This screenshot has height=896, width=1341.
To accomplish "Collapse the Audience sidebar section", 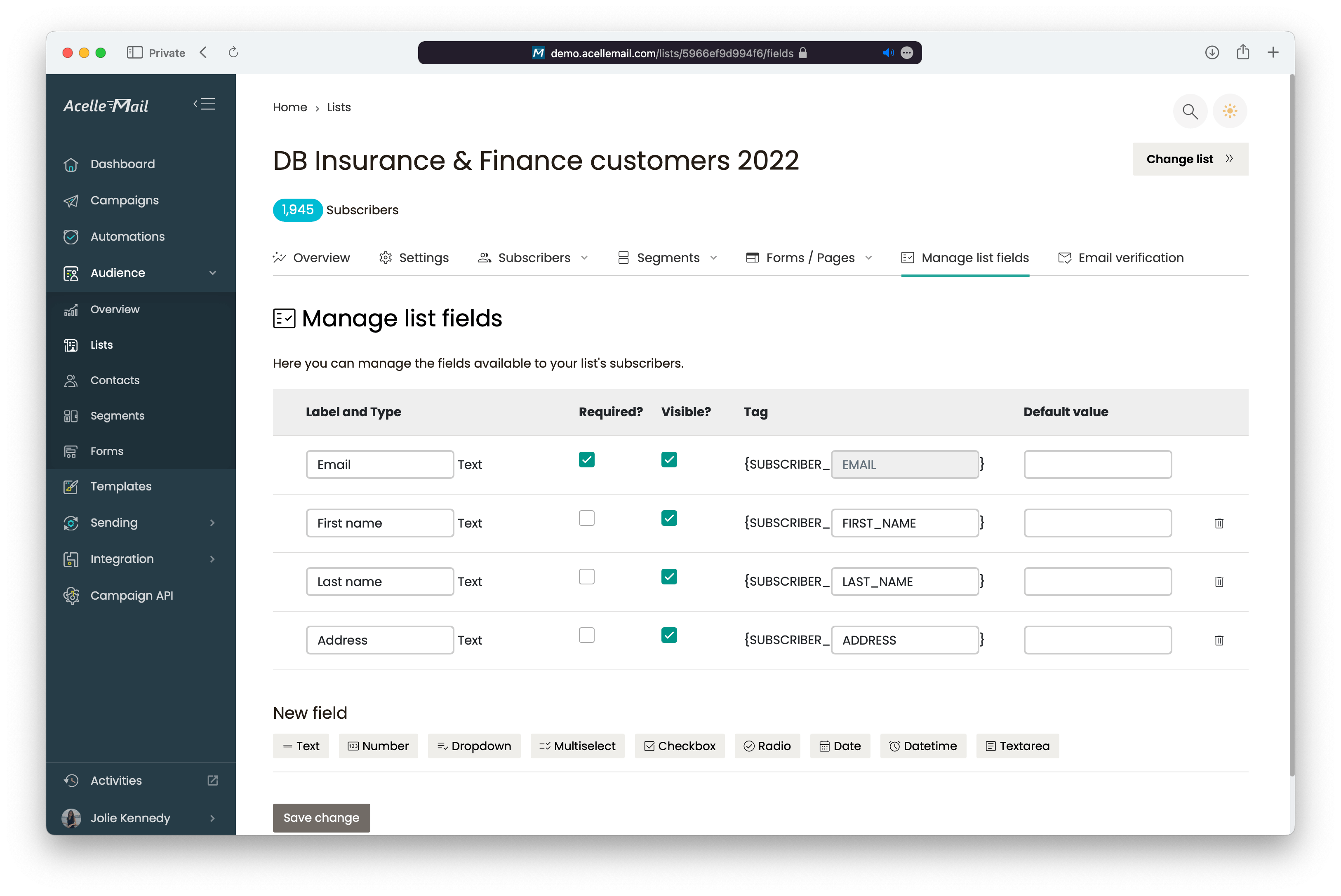I will pos(213,273).
